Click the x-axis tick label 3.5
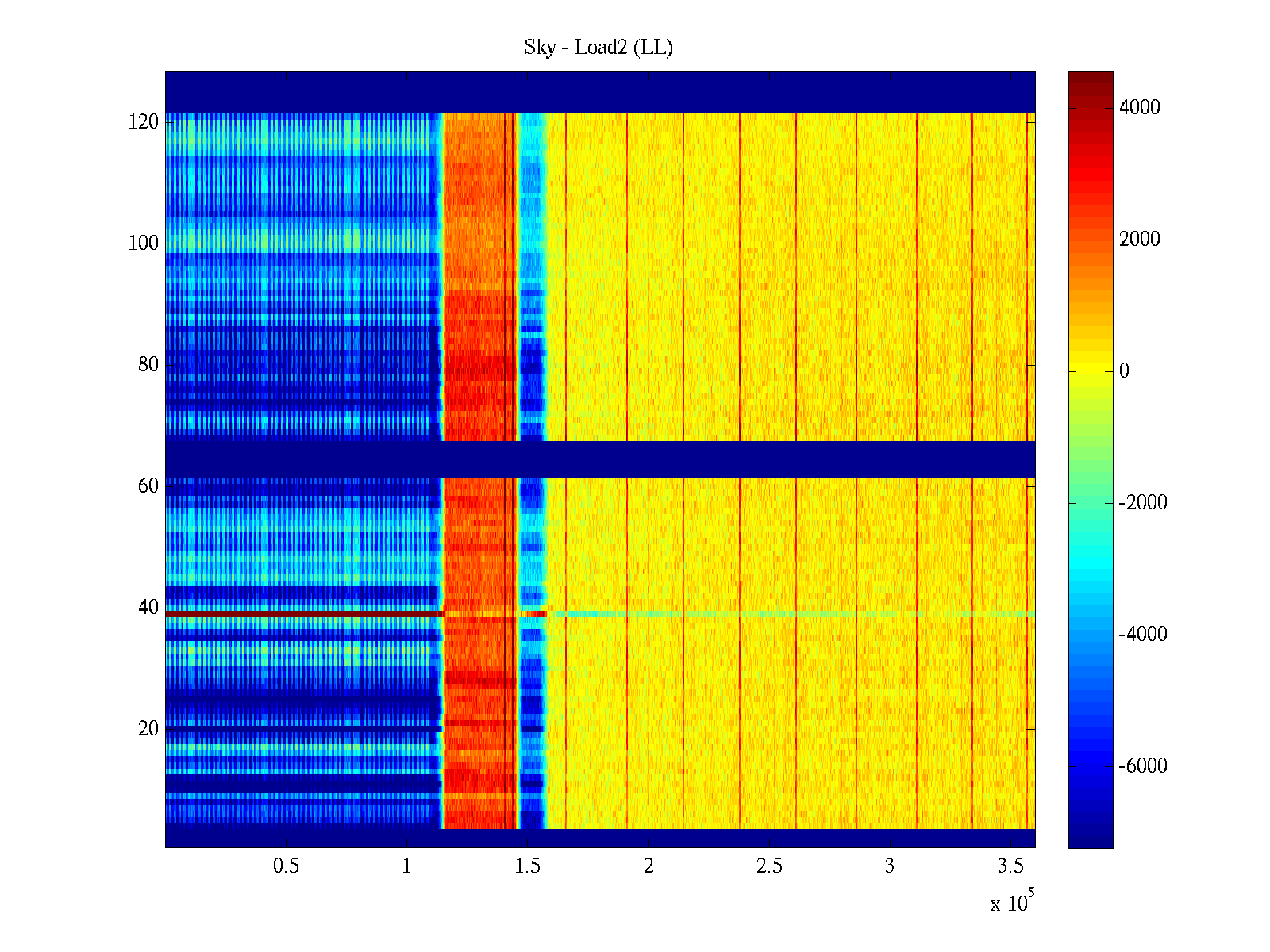The height and width of the screenshot is (952, 1270). click(x=1010, y=866)
